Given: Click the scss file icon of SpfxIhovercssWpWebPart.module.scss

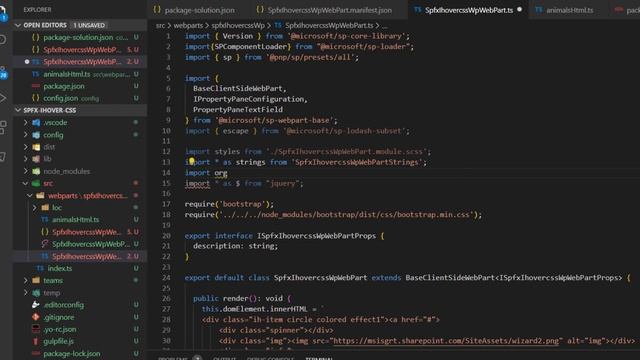Looking at the screenshot, I should [44, 244].
